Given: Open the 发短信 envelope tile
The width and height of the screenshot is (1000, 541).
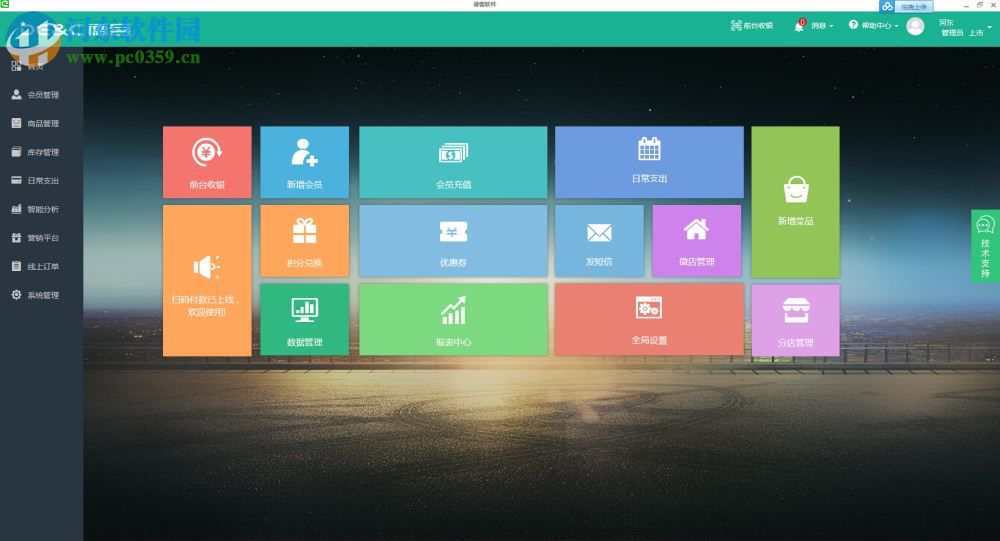Looking at the screenshot, I should coord(599,241).
